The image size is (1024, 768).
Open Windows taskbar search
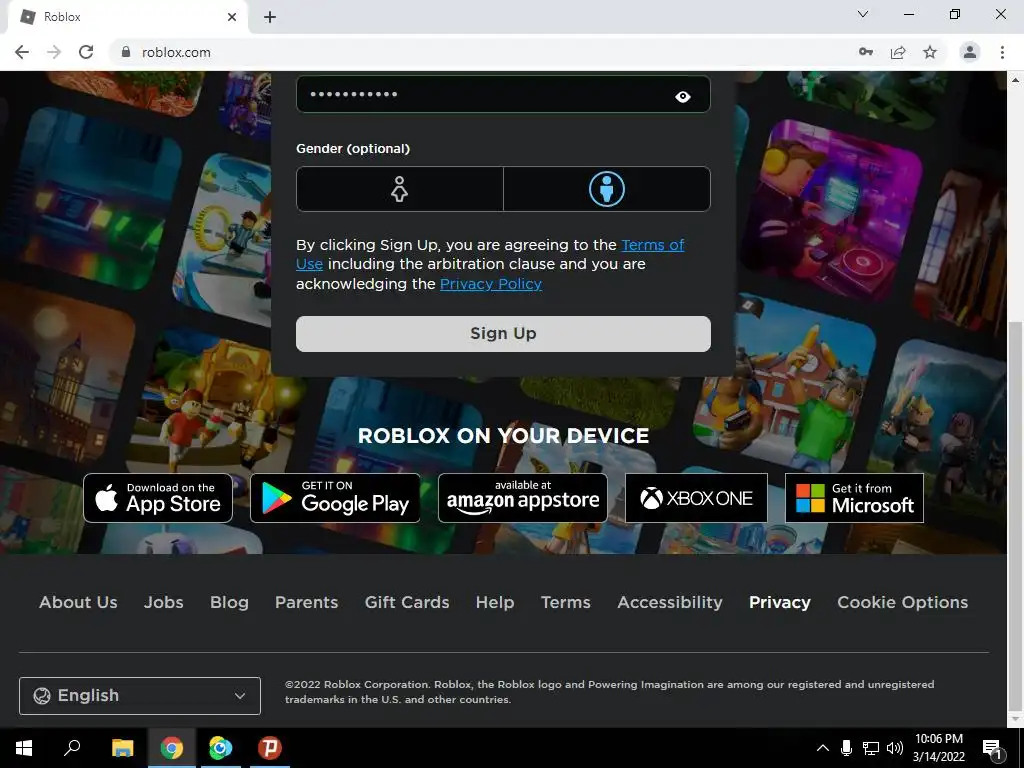click(x=72, y=748)
